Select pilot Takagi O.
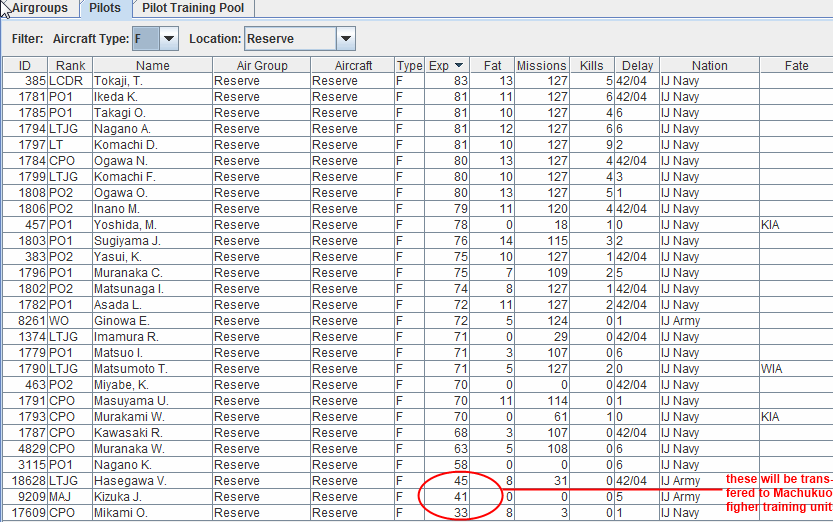 [152, 113]
